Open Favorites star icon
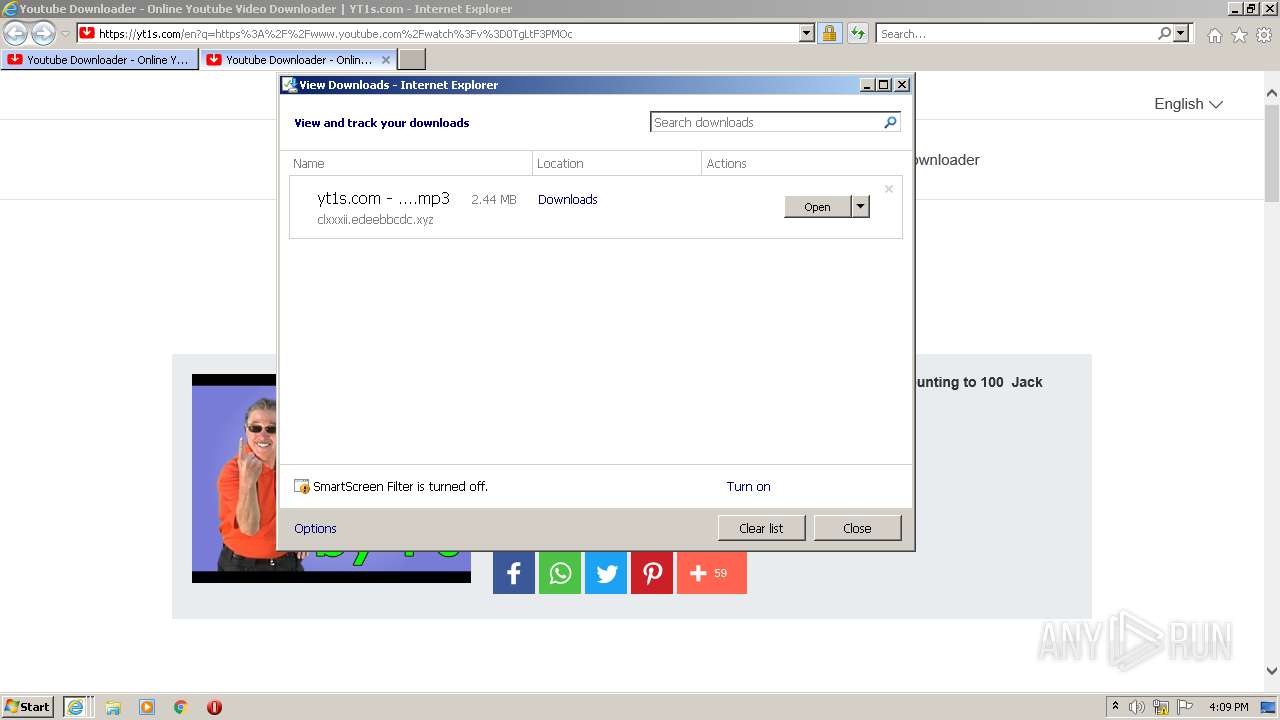 (1239, 35)
